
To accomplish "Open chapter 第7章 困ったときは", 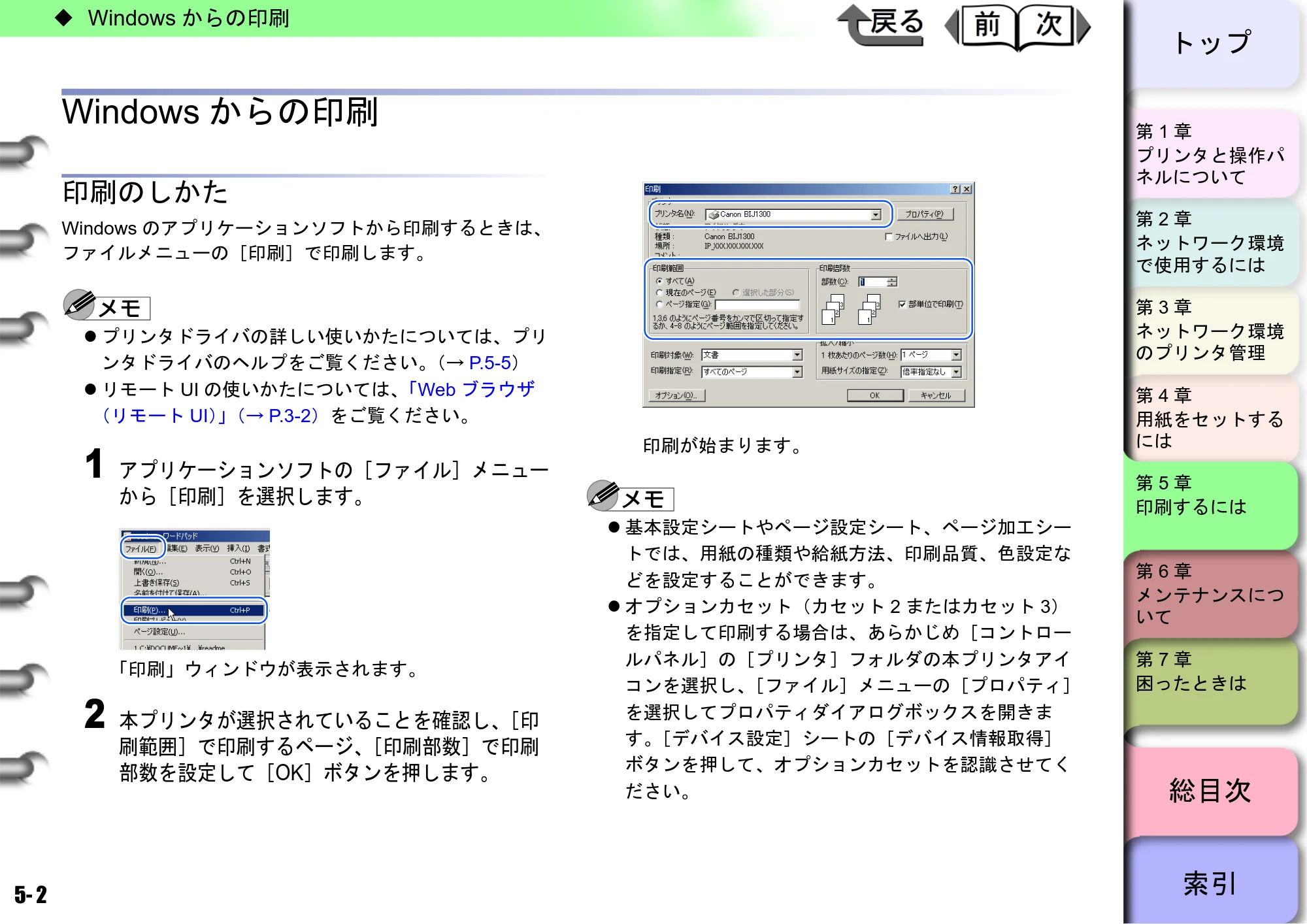I will coord(1212,682).
